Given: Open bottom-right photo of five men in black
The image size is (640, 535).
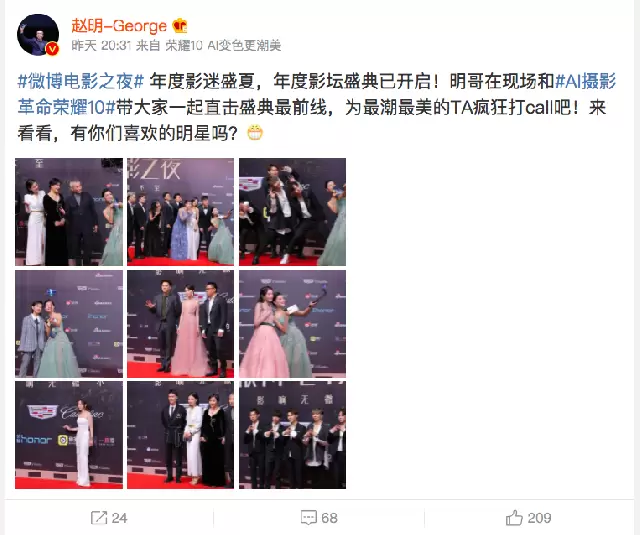Looking at the screenshot, I should [x=292, y=435].
